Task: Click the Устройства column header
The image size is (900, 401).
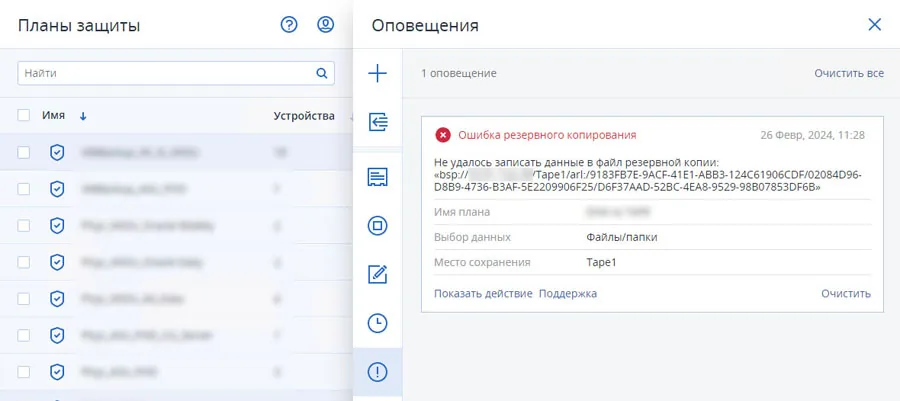Action: click(x=303, y=116)
